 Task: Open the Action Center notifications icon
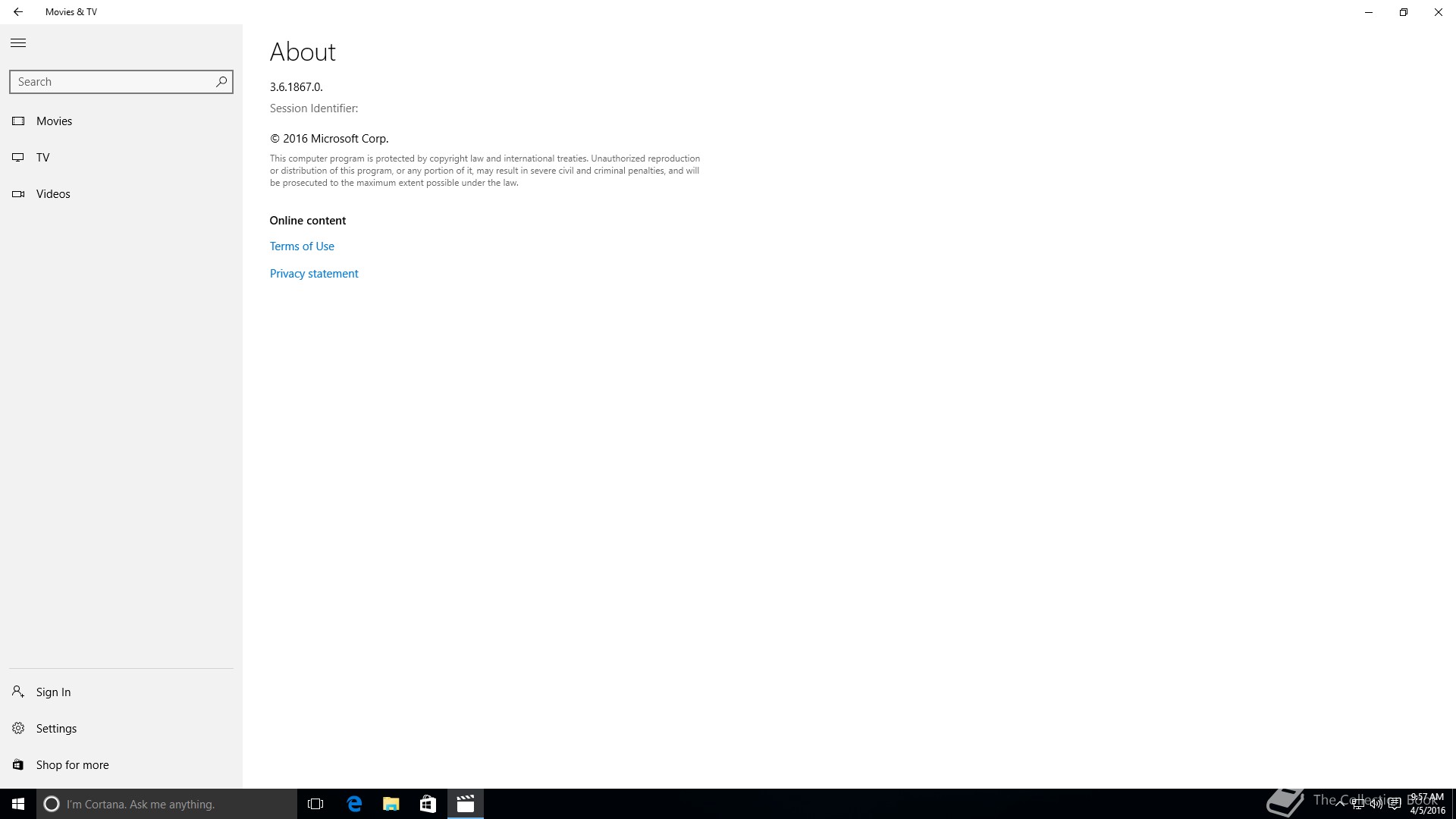tap(1395, 804)
